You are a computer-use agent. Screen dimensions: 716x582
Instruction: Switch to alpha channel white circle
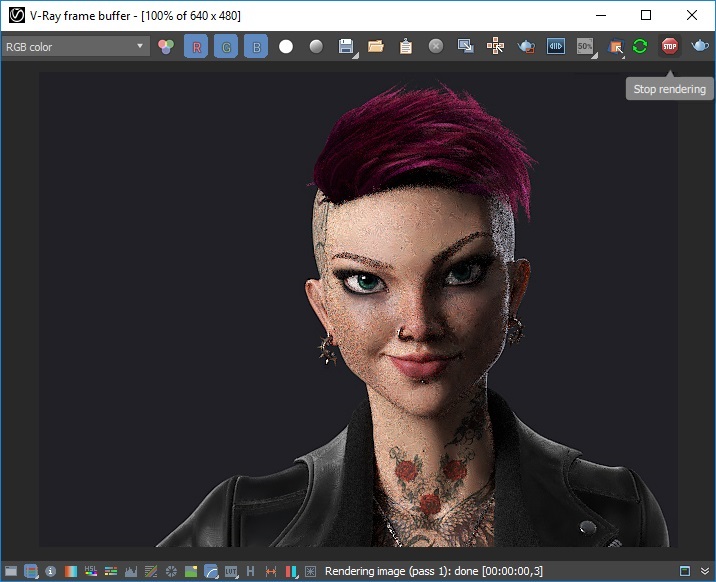point(286,46)
